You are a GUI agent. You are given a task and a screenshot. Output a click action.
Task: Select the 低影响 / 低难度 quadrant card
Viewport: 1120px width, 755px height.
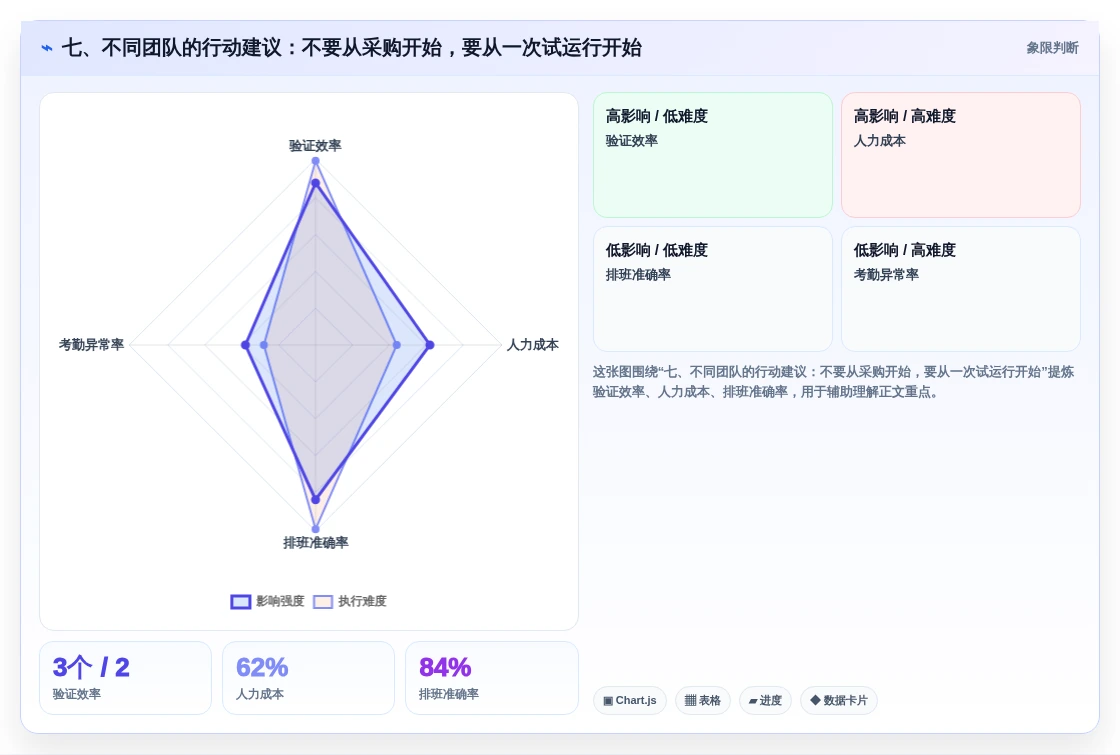(x=713, y=289)
